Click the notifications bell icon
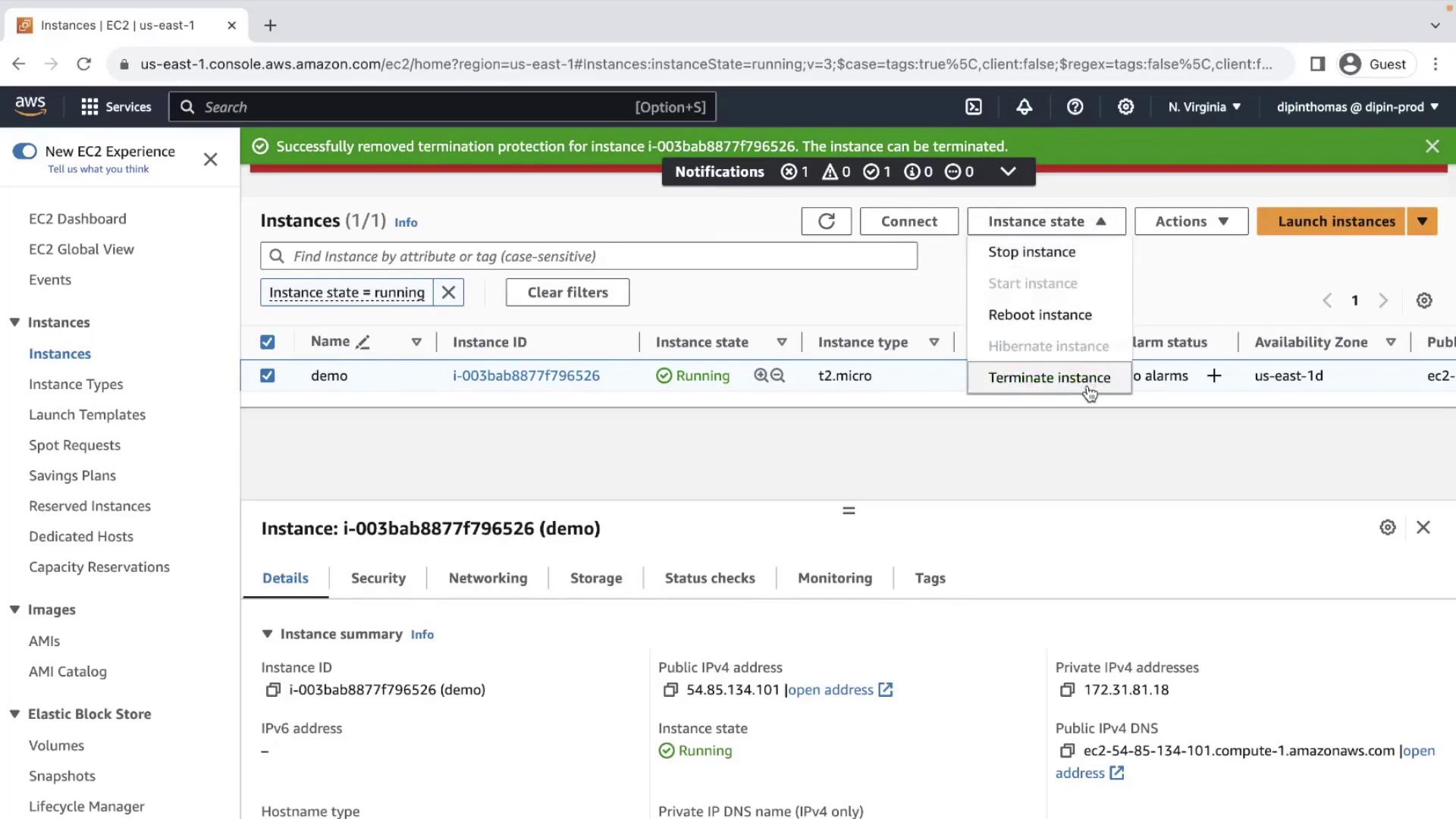1456x819 pixels. point(1024,107)
